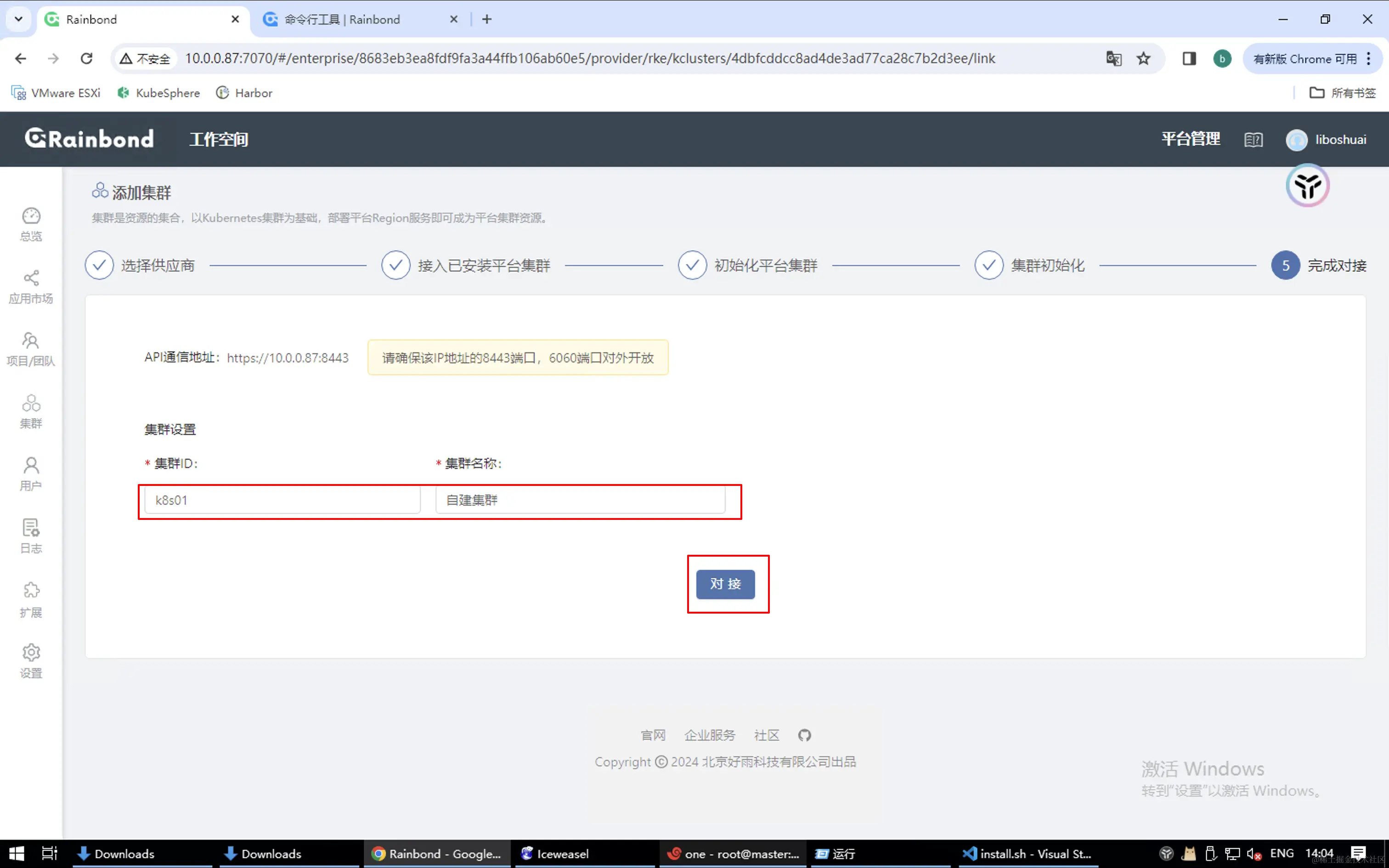The width and height of the screenshot is (1389, 868).
Task: Open 集群 clusters sidebar icon
Action: 31,411
